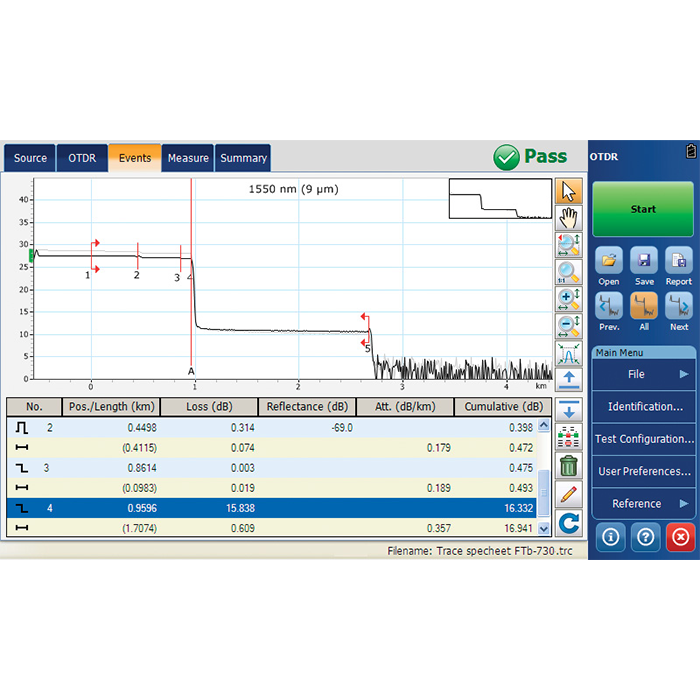Viewport: 700px width, 700px height.
Task: Edit the selected event with pencil icon
Action: tap(568, 494)
